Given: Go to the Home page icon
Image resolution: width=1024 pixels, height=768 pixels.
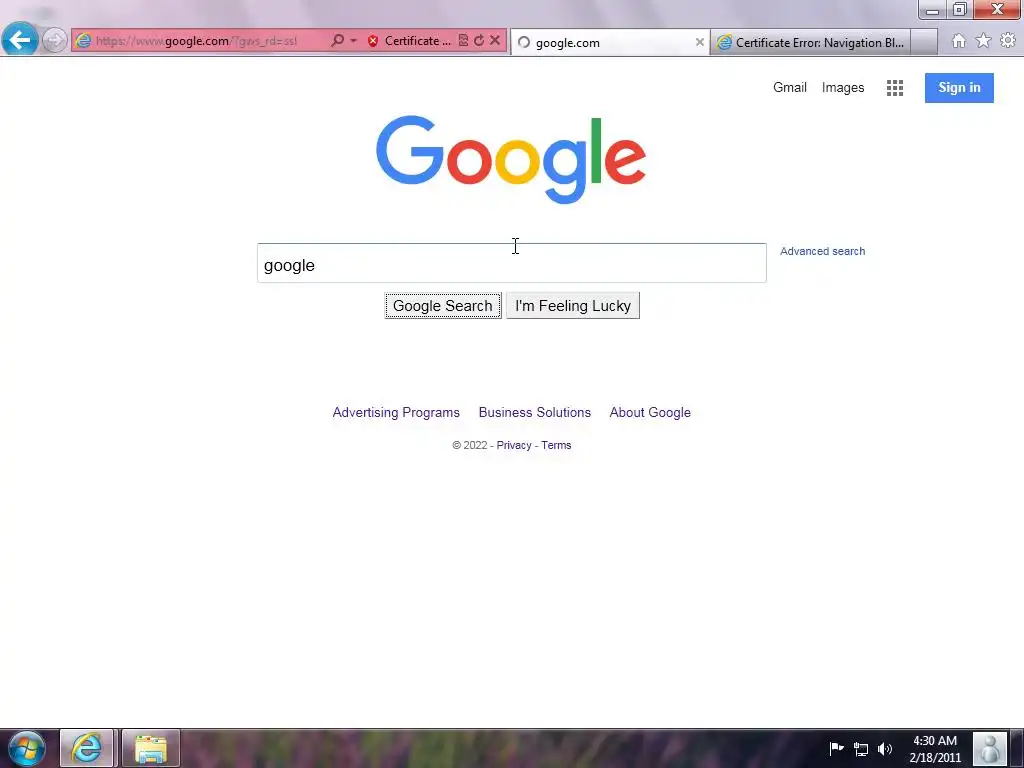Looking at the screenshot, I should [959, 41].
